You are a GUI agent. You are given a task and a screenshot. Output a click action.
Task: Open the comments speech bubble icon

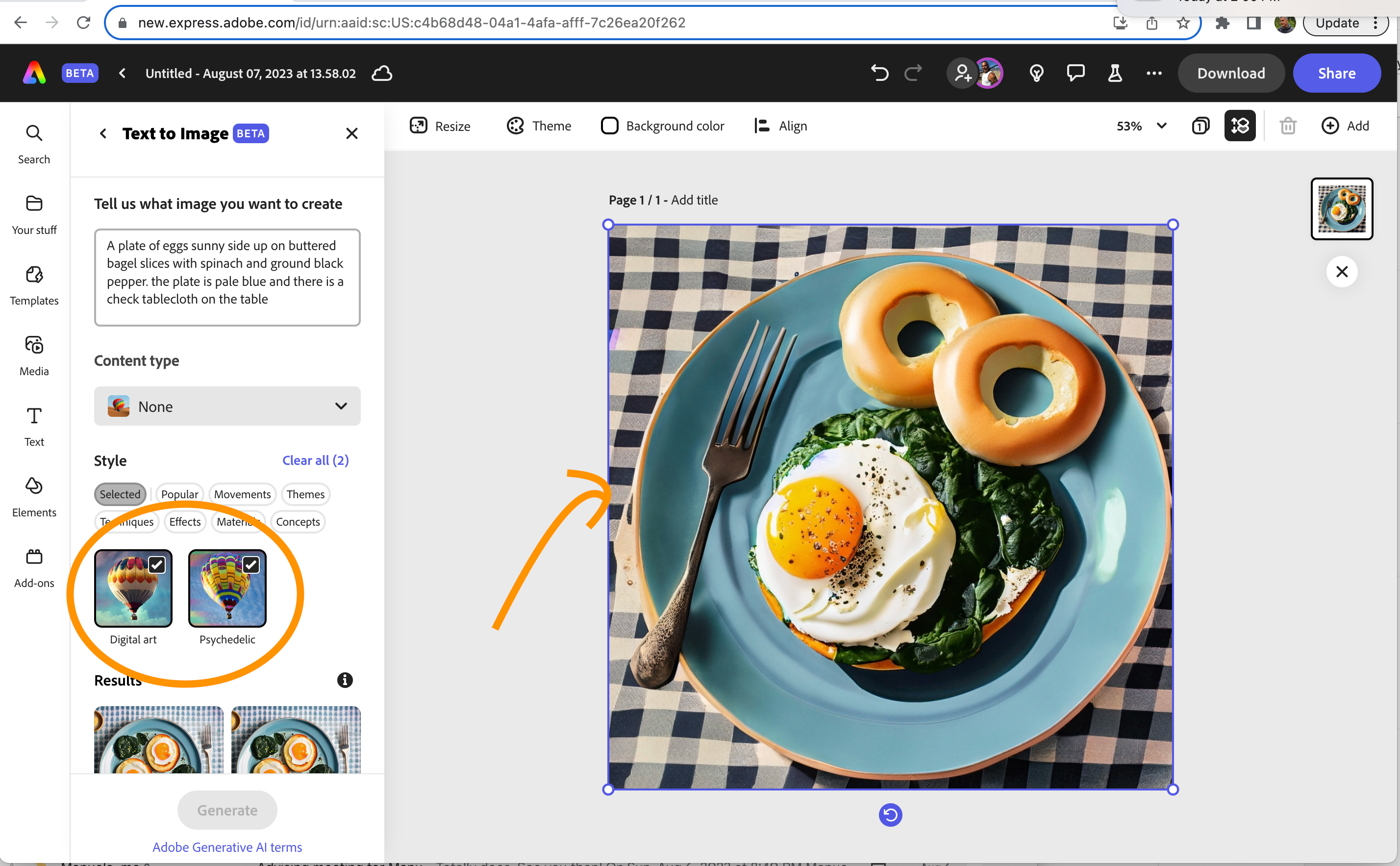1075,74
